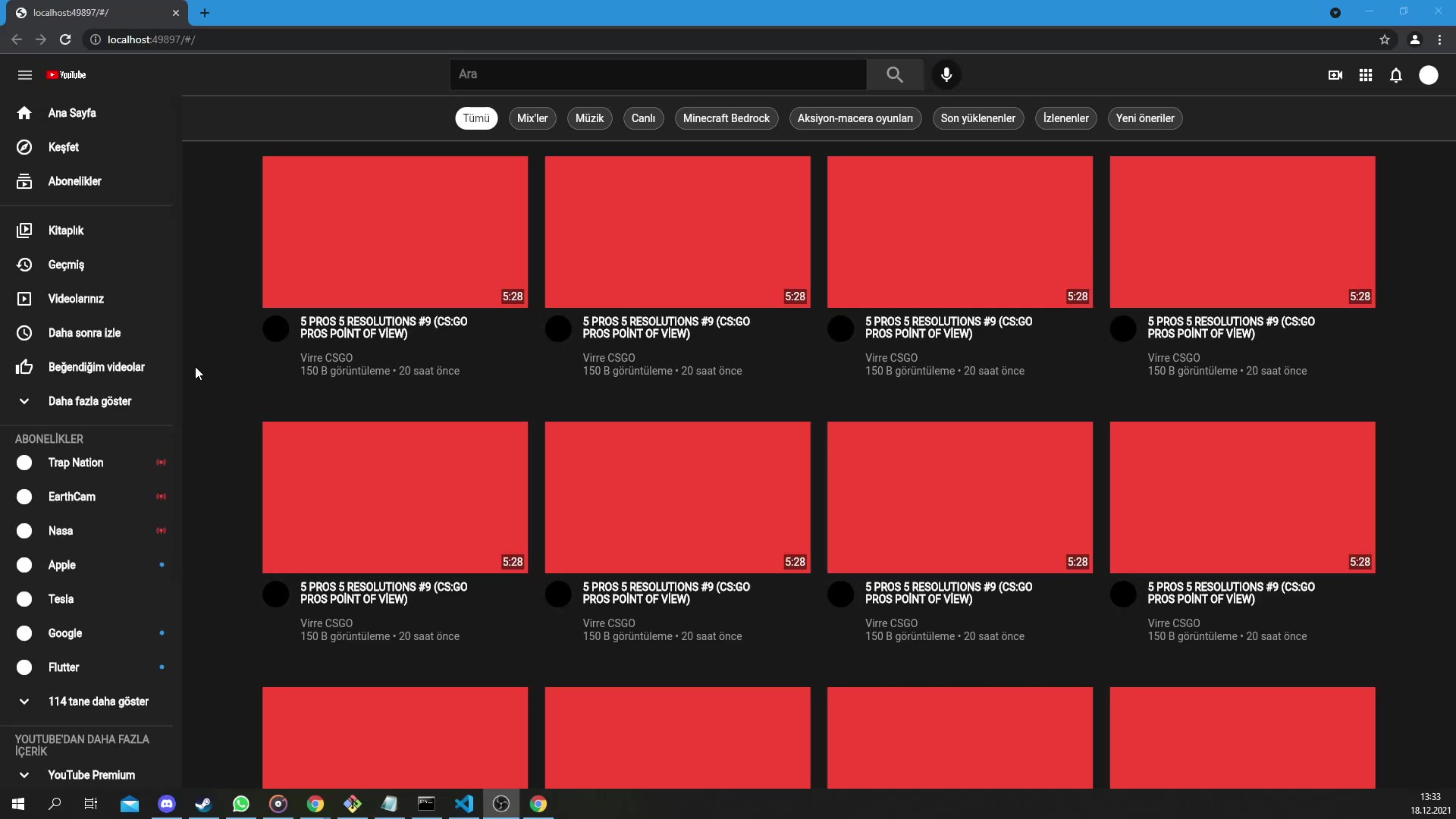The height and width of the screenshot is (819, 1456).
Task: Expand the YouTube Premium section chevron
Action: [24, 774]
